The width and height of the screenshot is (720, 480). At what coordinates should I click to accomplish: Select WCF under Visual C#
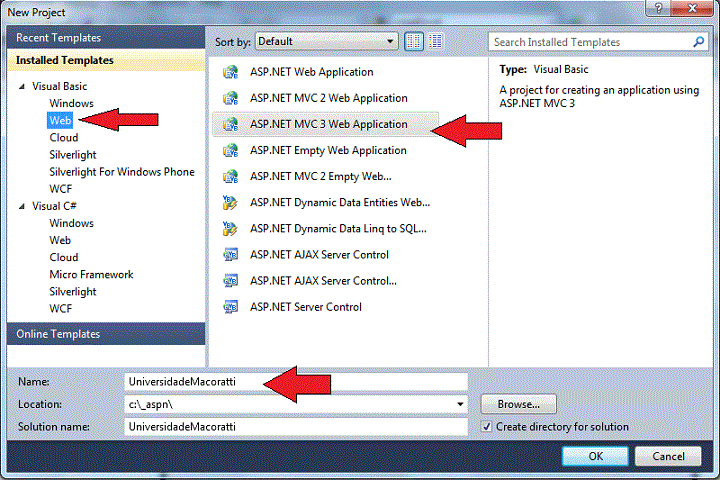click(61, 309)
